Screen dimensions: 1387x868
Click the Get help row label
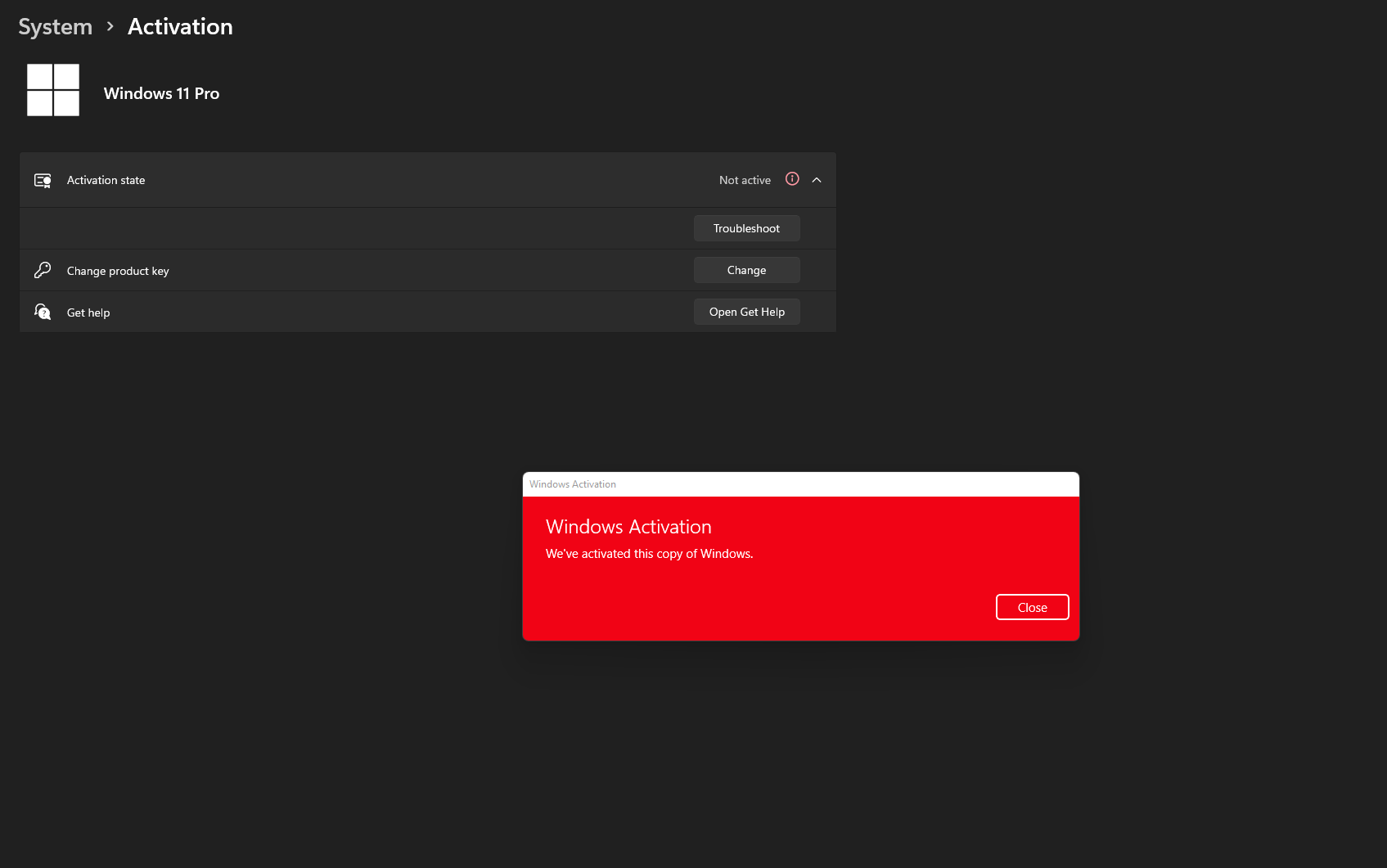point(88,313)
